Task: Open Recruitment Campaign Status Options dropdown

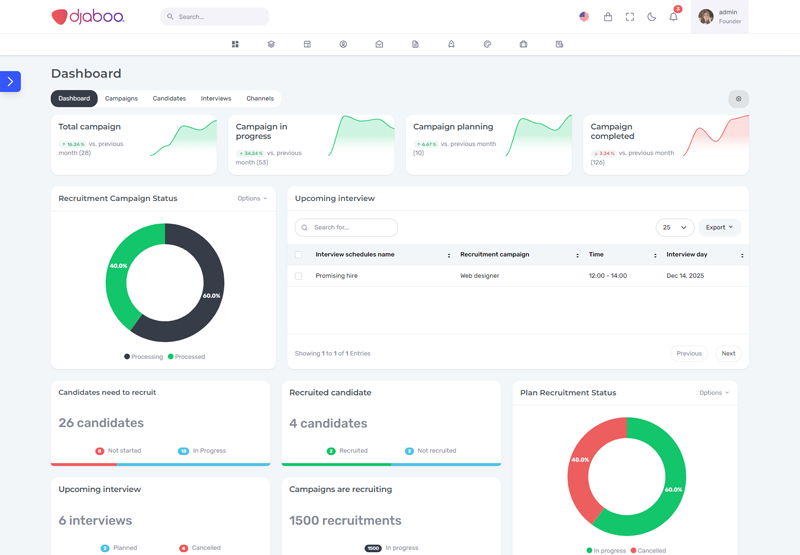Action: pyautogui.click(x=252, y=199)
